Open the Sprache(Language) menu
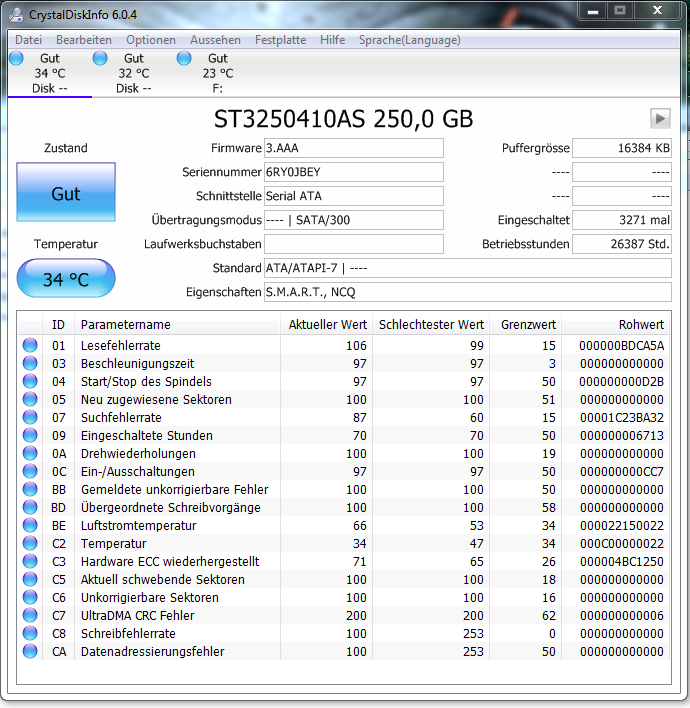Viewport: 690px width, 708px height. click(410, 40)
